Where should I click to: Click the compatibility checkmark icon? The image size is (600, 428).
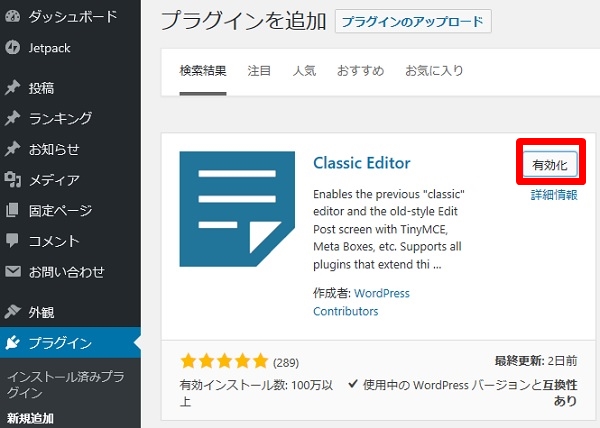353,384
